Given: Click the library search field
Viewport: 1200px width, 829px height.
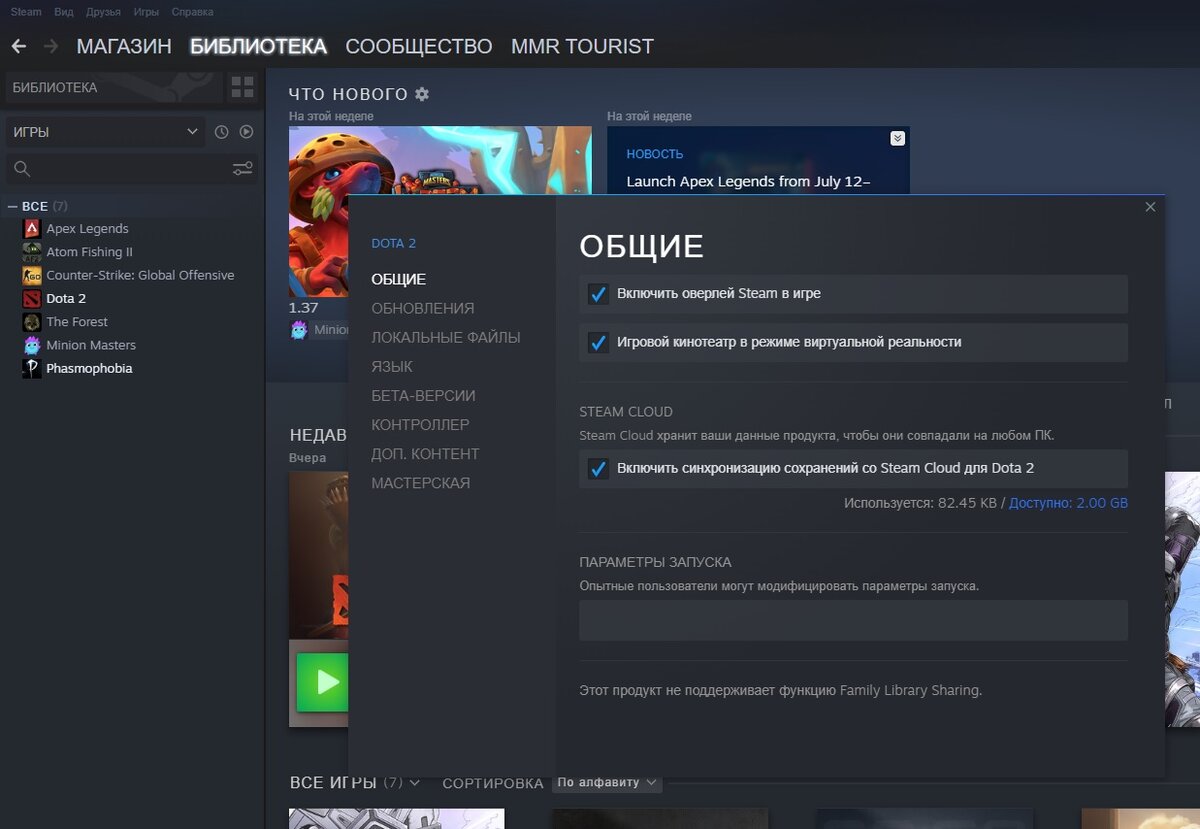Looking at the screenshot, I should tap(130, 169).
